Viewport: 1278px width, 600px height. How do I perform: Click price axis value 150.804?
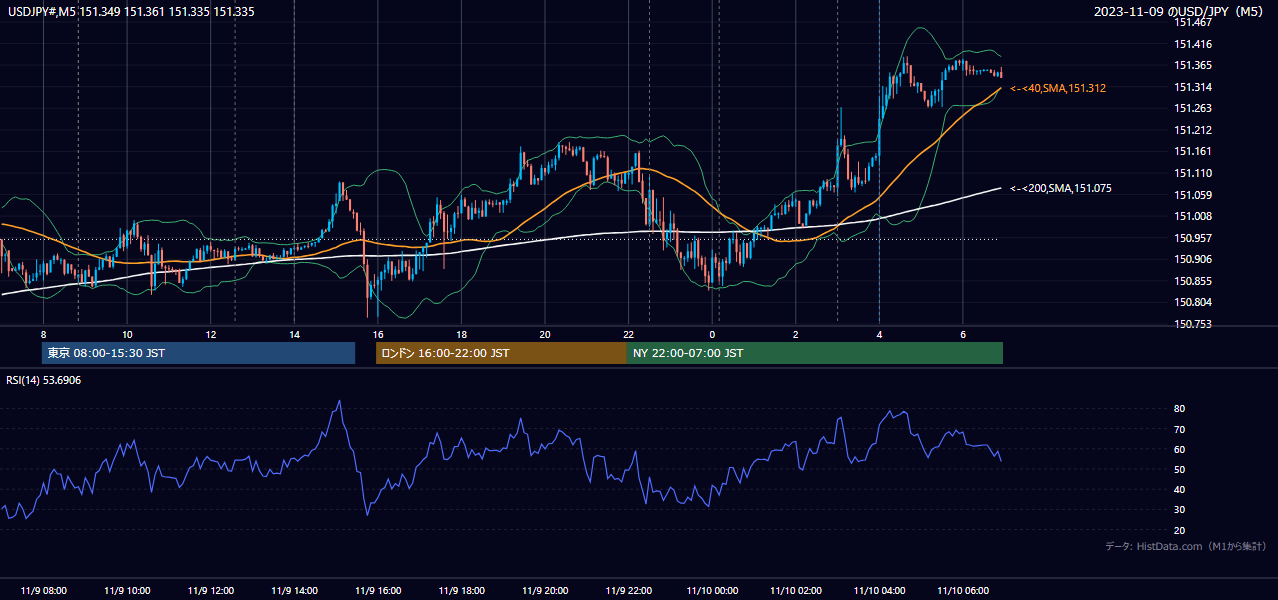pos(1192,302)
